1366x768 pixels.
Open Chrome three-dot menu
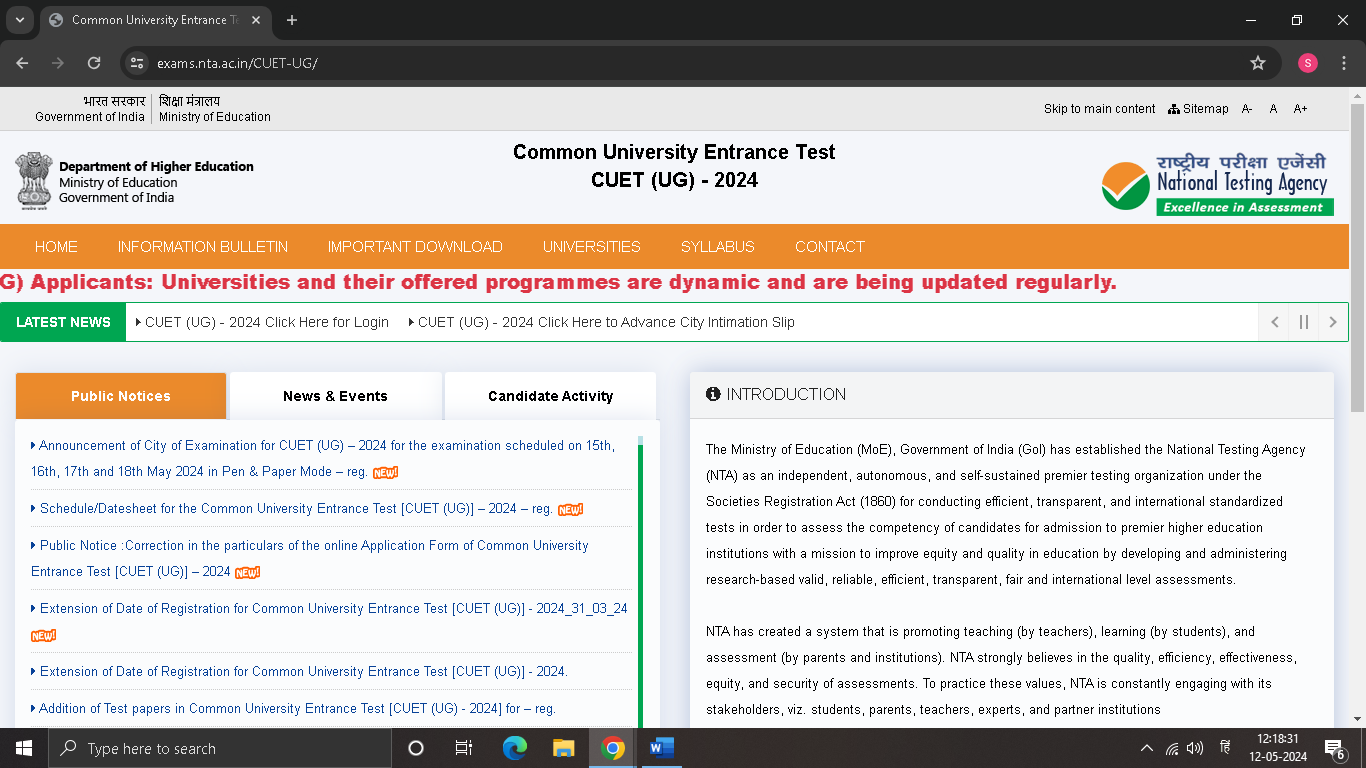(1343, 63)
